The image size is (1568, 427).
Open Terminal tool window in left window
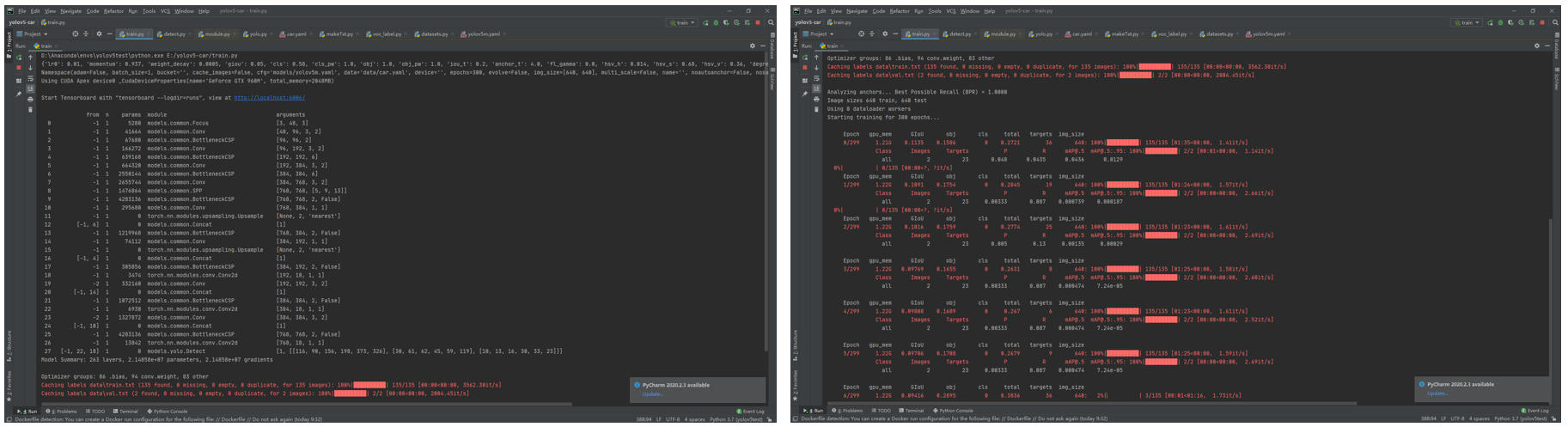tap(125, 411)
